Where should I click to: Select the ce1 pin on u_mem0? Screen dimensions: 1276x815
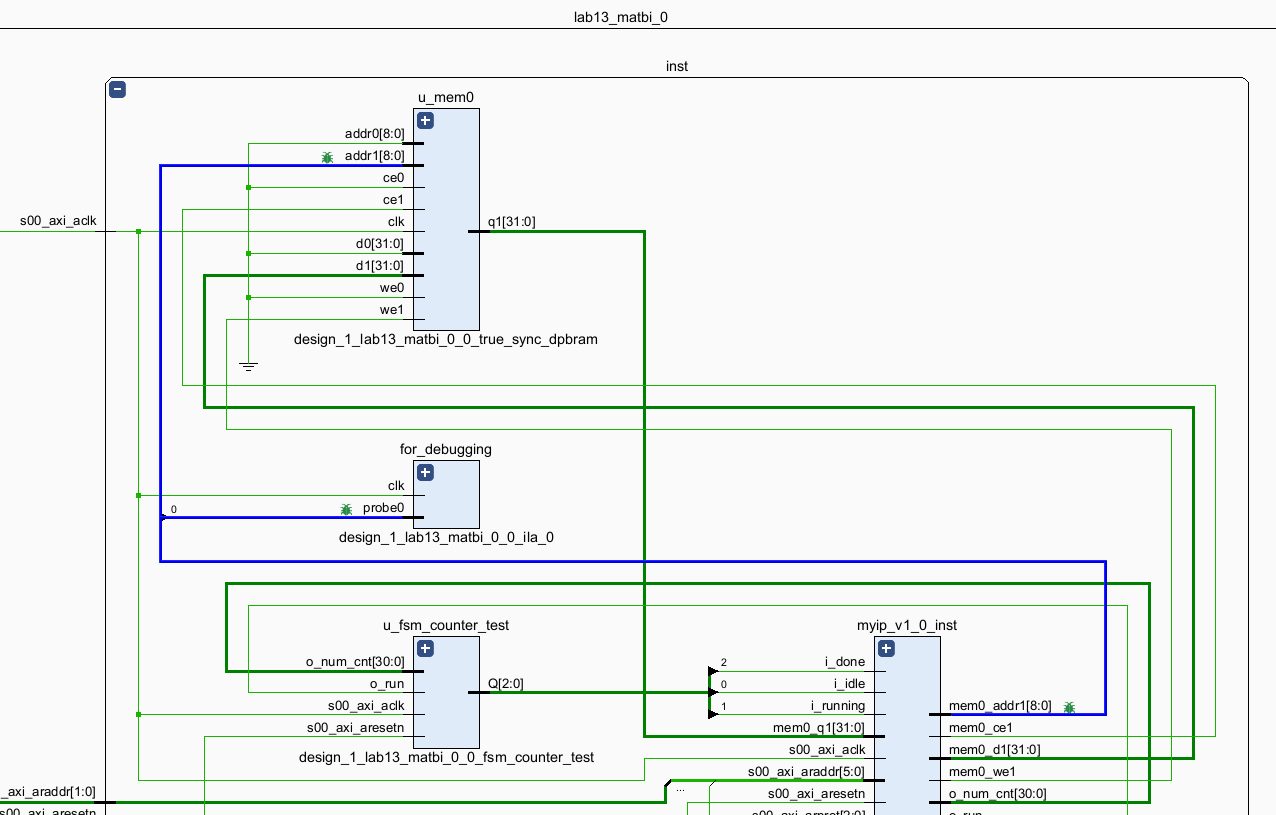click(x=393, y=200)
